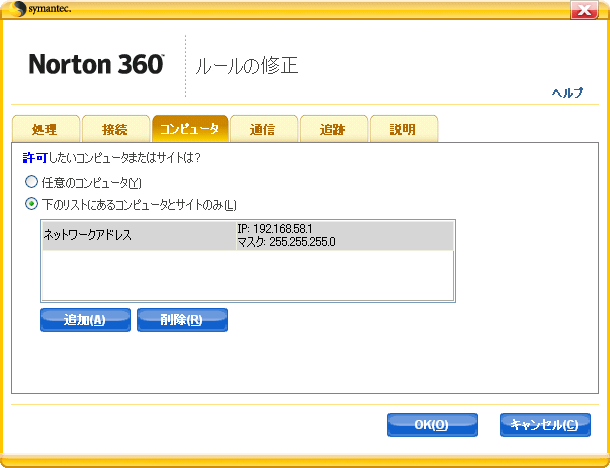Switch to the 処理 tab
The width and height of the screenshot is (610, 468).
44,129
